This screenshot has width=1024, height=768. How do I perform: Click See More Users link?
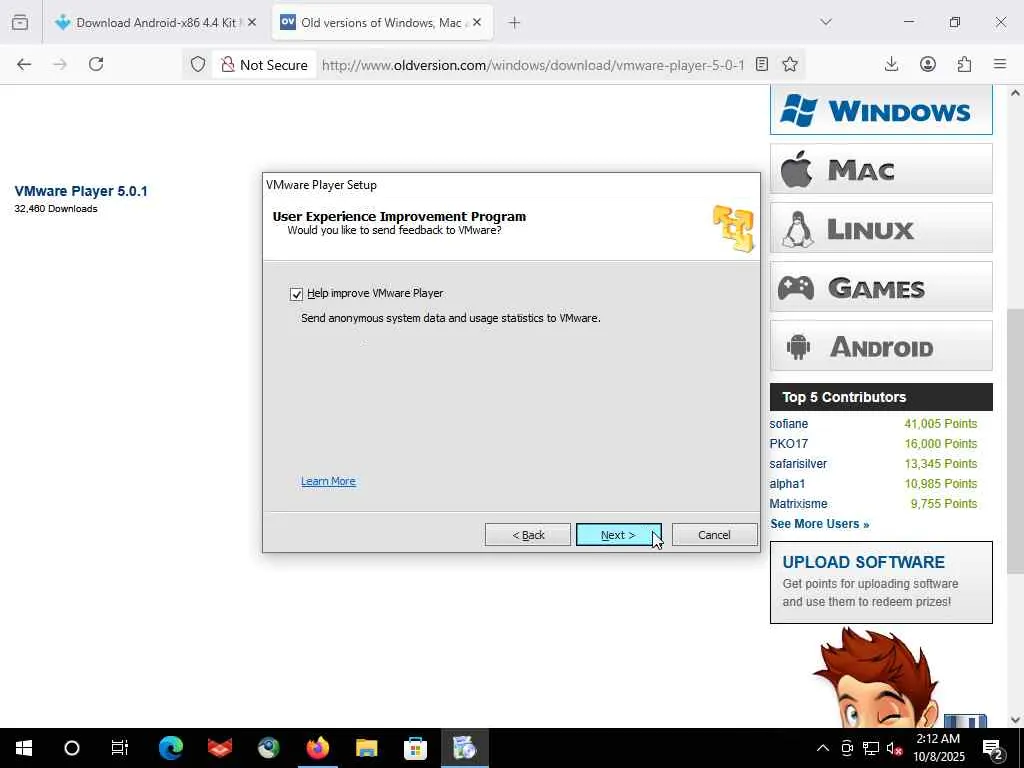(x=820, y=524)
